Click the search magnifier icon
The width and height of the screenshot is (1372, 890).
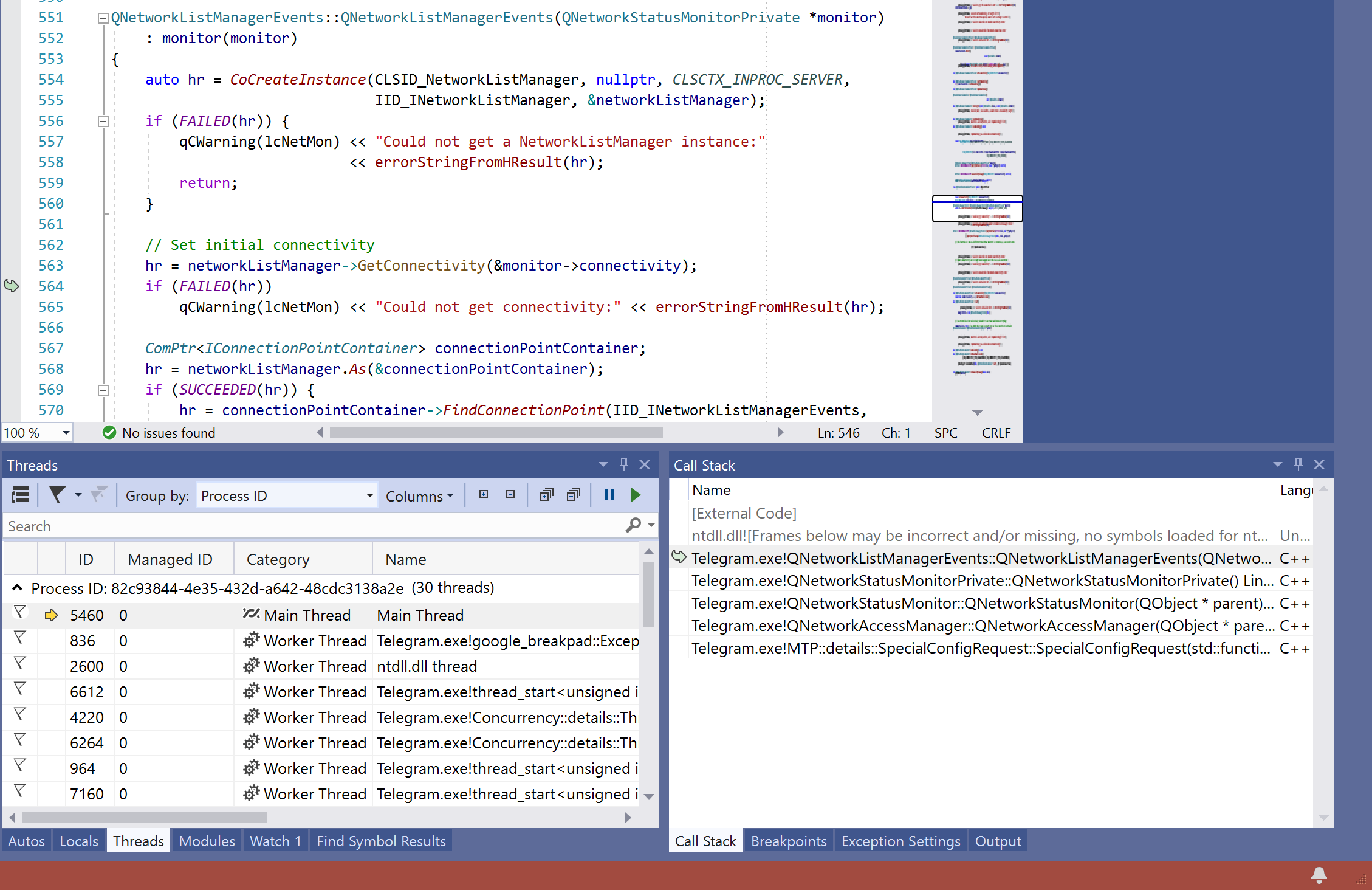[633, 525]
